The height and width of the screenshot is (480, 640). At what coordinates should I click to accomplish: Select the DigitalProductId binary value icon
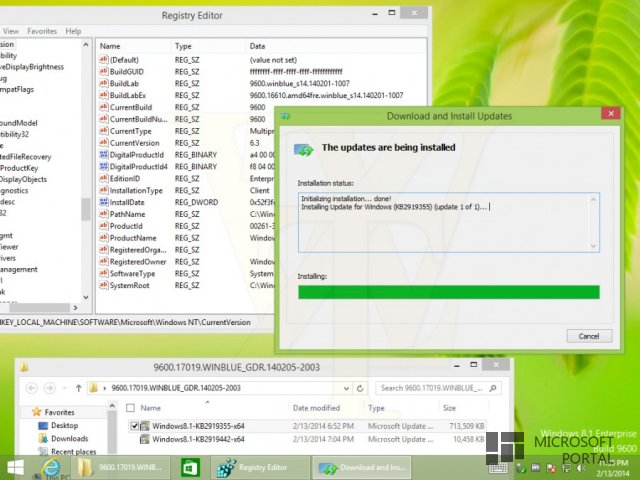coord(104,155)
